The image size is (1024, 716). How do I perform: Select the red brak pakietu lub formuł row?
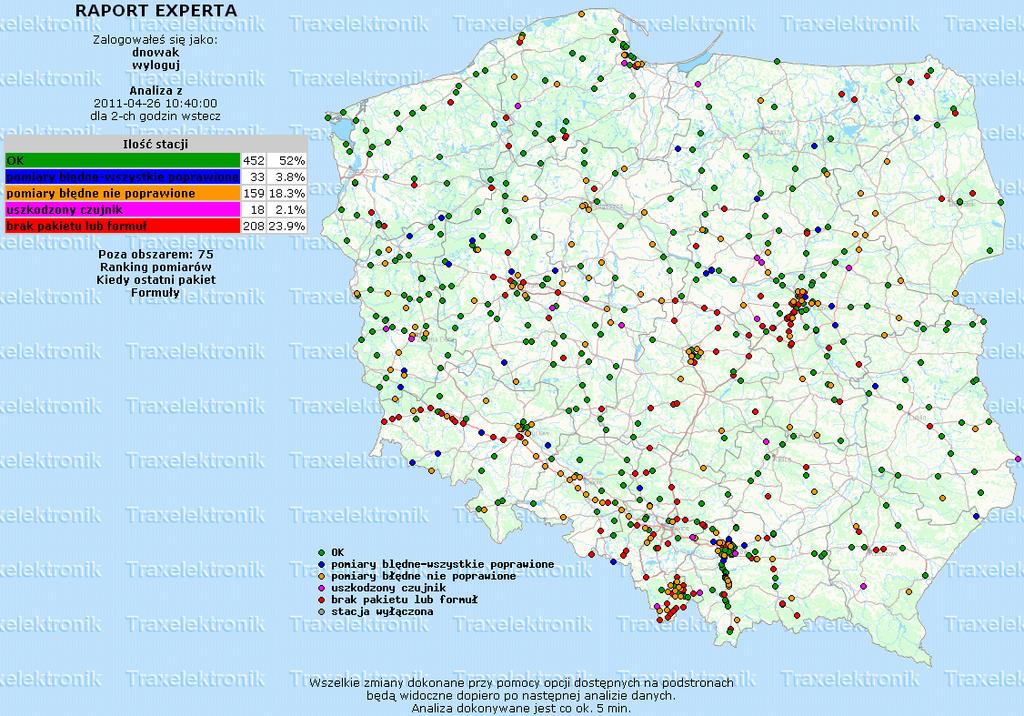(123, 226)
